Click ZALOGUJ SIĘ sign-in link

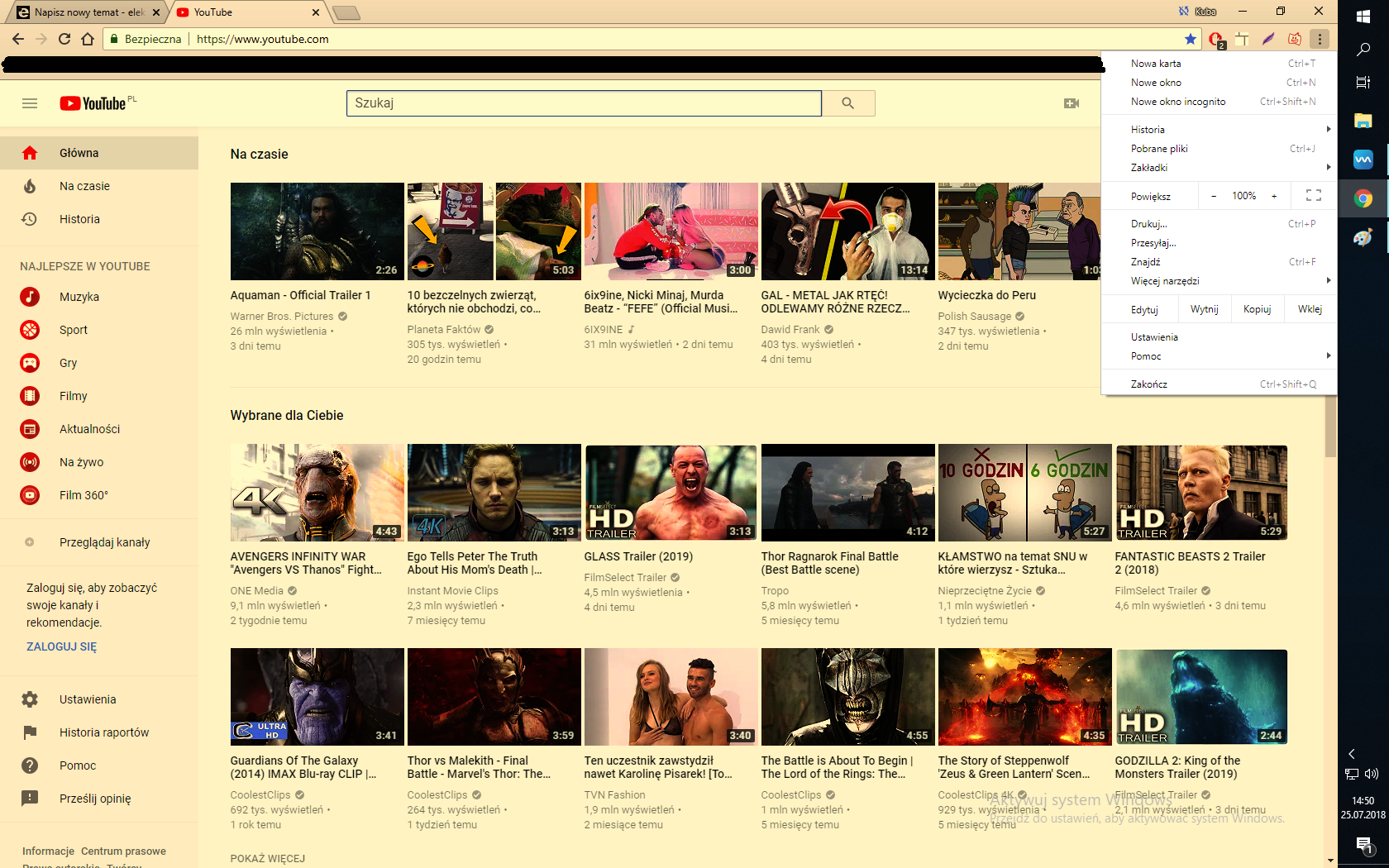tap(62, 646)
